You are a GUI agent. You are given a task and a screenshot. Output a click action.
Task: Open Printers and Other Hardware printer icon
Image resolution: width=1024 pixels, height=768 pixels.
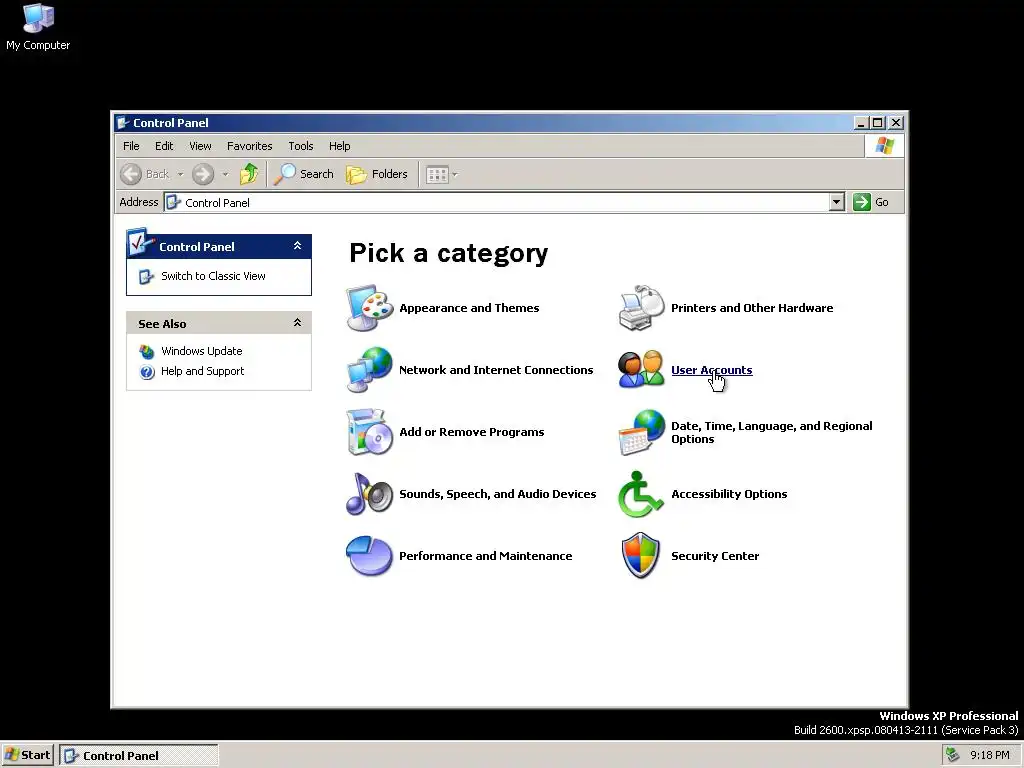tap(641, 308)
